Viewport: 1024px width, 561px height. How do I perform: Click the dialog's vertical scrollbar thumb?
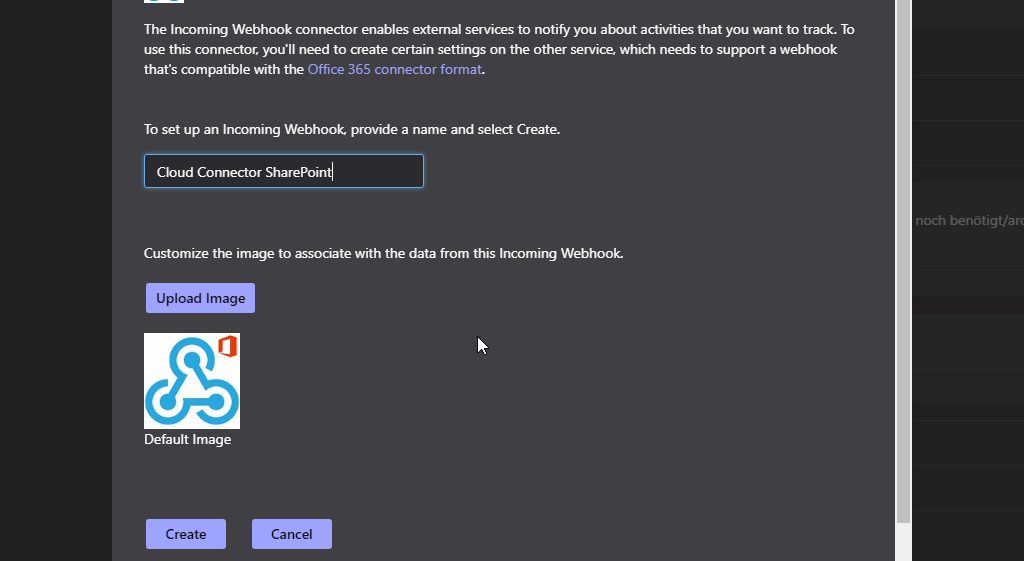(904, 250)
